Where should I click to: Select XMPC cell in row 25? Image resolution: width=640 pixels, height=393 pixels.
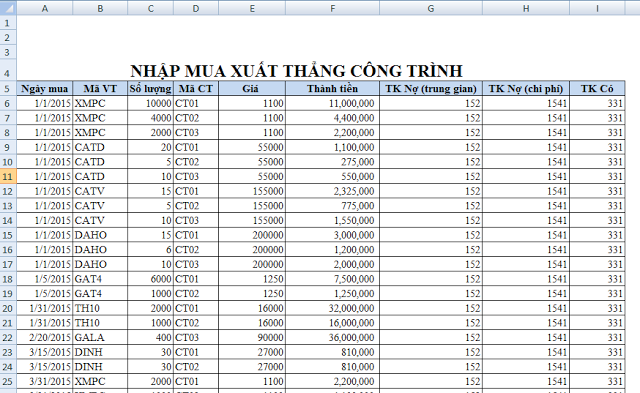100,381
